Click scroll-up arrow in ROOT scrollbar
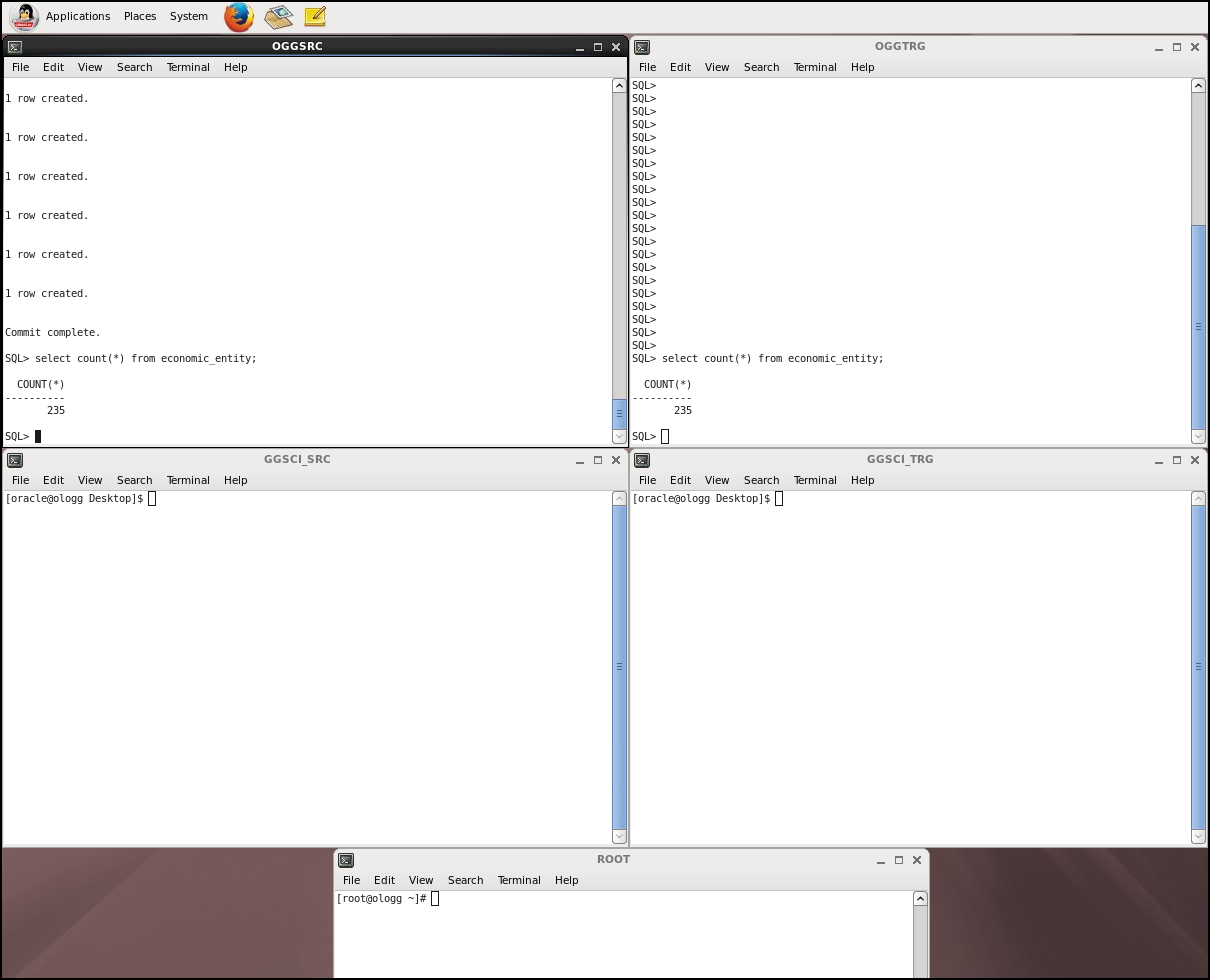1210x980 pixels. coord(920,899)
